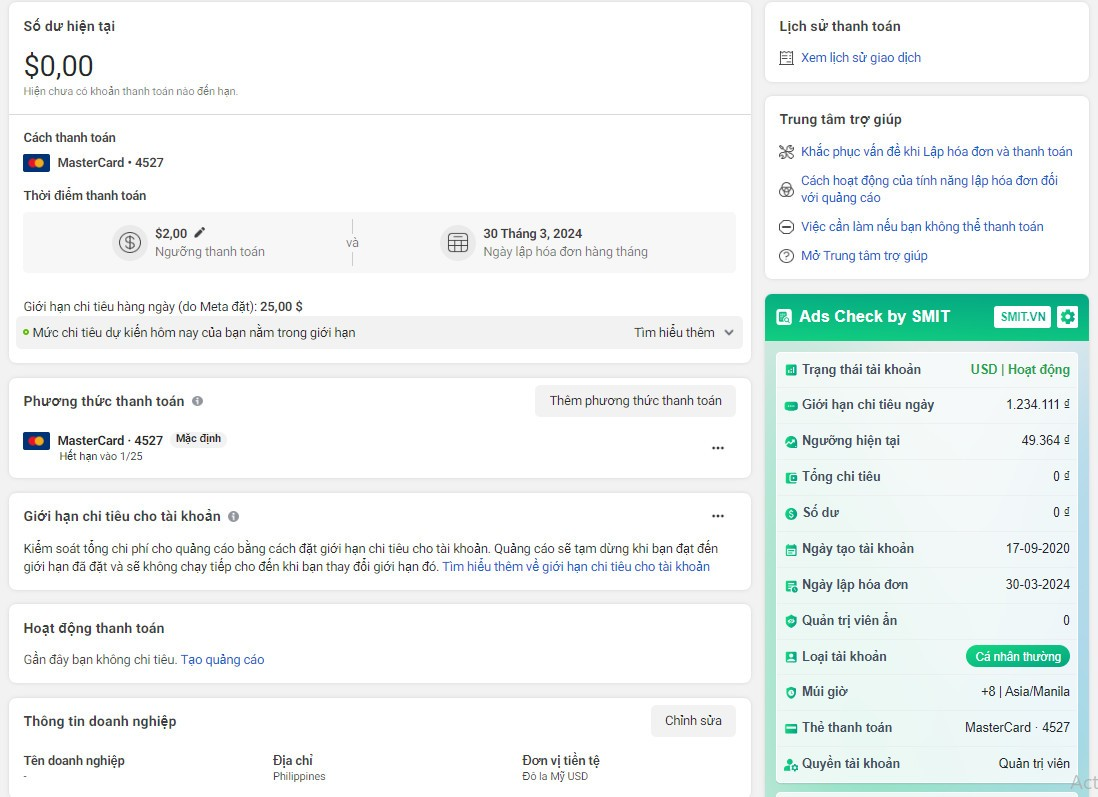Image resolution: width=1098 pixels, height=797 pixels.
Task: Click icon beside Việc cần làm nếu bạn không thể thanh toán
Action: (x=786, y=227)
